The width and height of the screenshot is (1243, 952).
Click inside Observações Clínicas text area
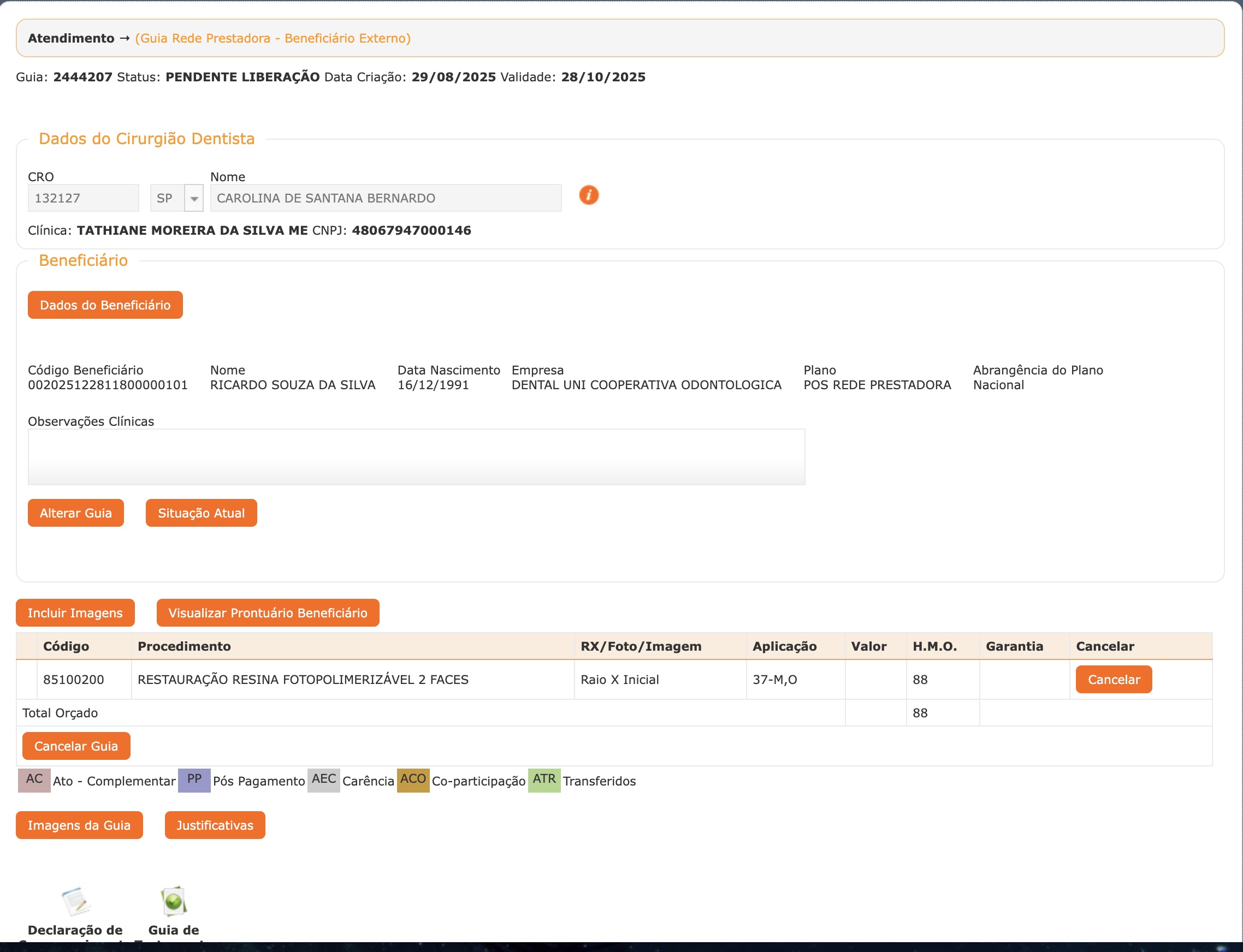coord(416,457)
